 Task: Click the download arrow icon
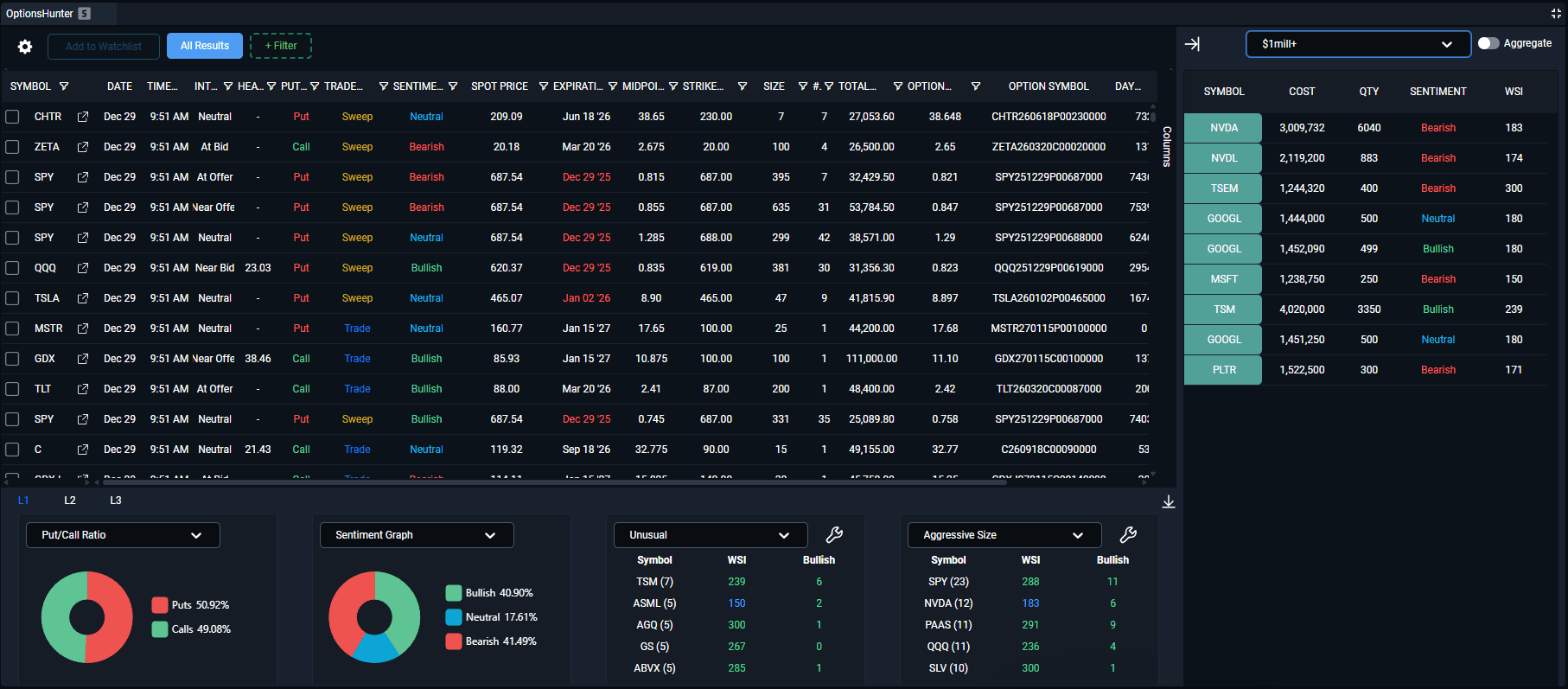coord(1169,501)
